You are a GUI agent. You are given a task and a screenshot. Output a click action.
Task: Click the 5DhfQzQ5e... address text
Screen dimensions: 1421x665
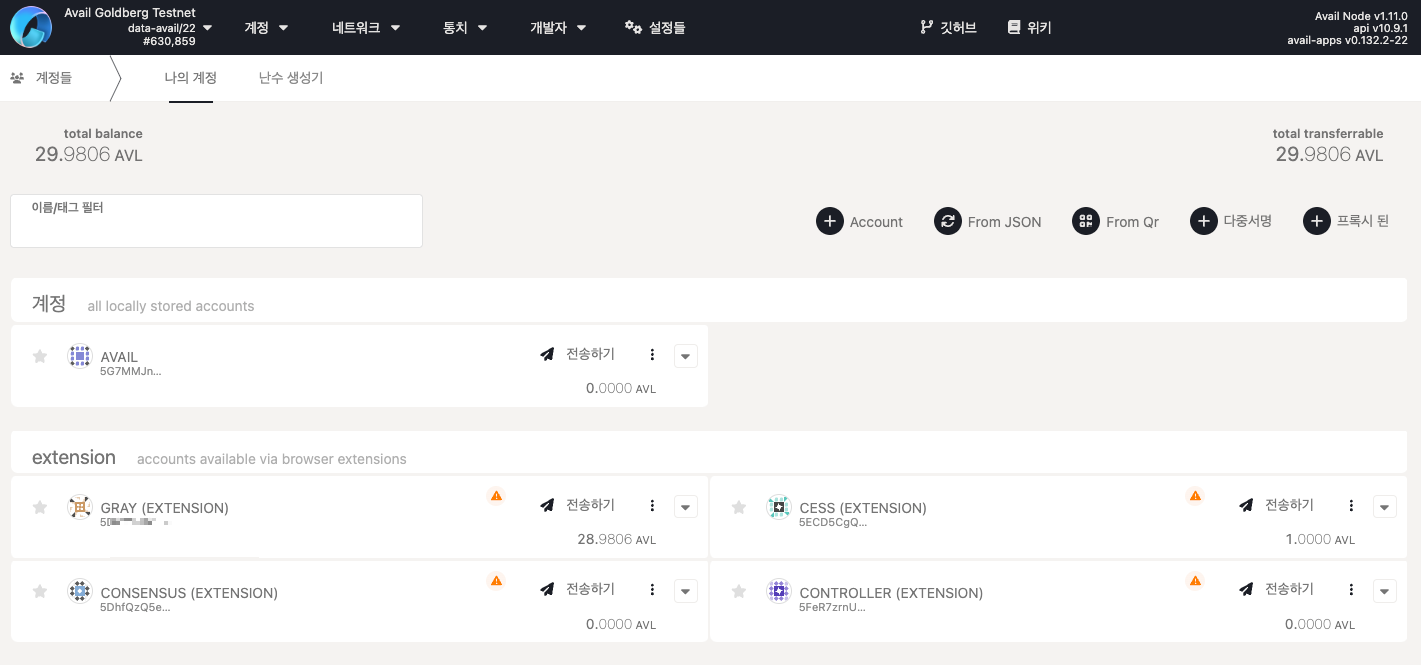tap(135, 607)
